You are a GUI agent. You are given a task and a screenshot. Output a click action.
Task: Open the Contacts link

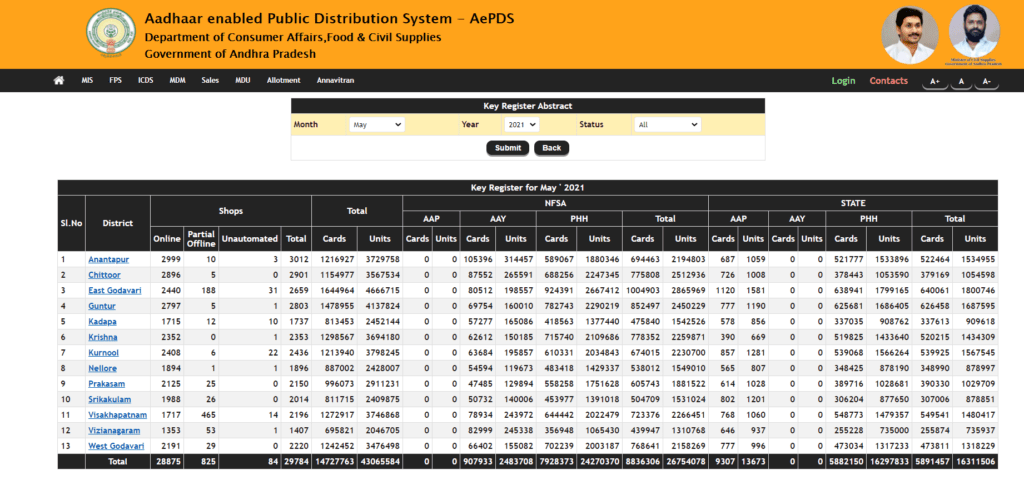[x=888, y=81]
